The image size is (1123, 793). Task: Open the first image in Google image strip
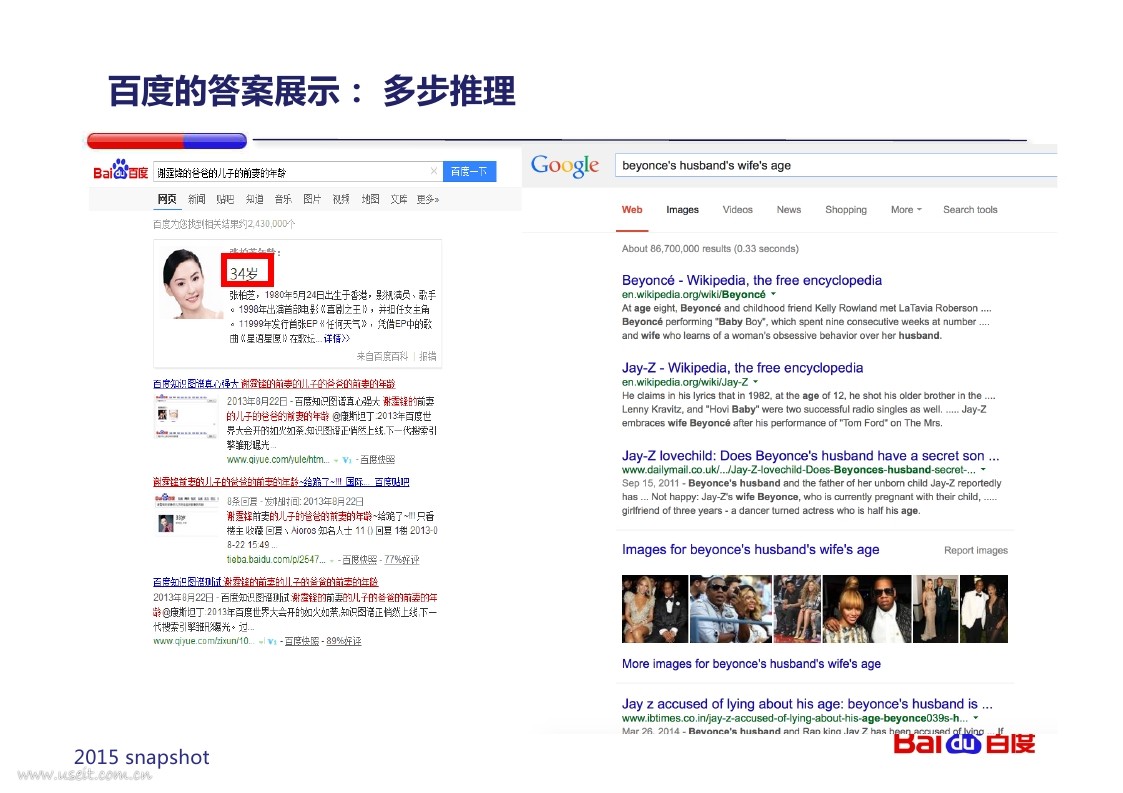[655, 609]
